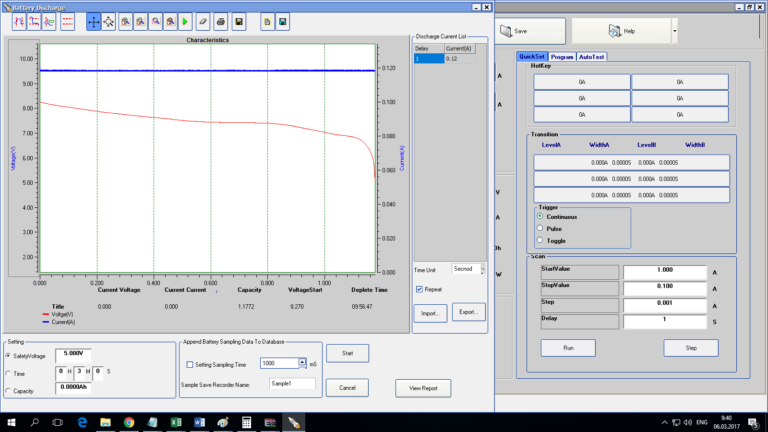This screenshot has height=432, width=768.
Task: Open Windows Start menu
Action: pyautogui.click(x=11, y=422)
